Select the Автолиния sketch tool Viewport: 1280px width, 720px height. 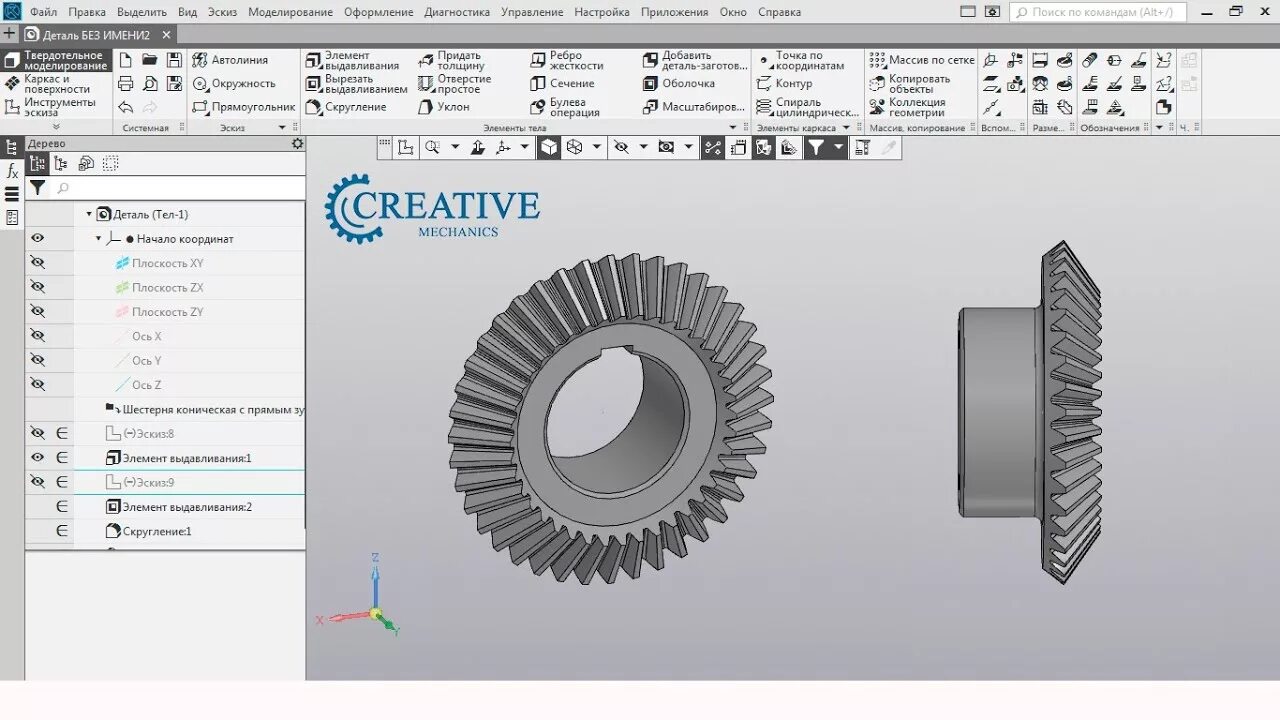[x=230, y=60]
